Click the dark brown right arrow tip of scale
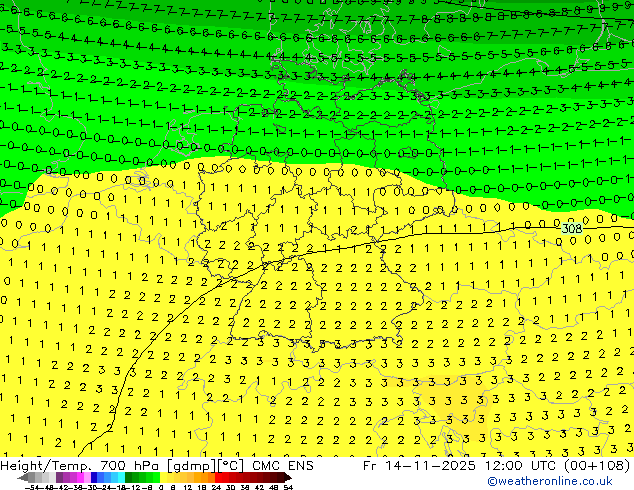 (288, 478)
